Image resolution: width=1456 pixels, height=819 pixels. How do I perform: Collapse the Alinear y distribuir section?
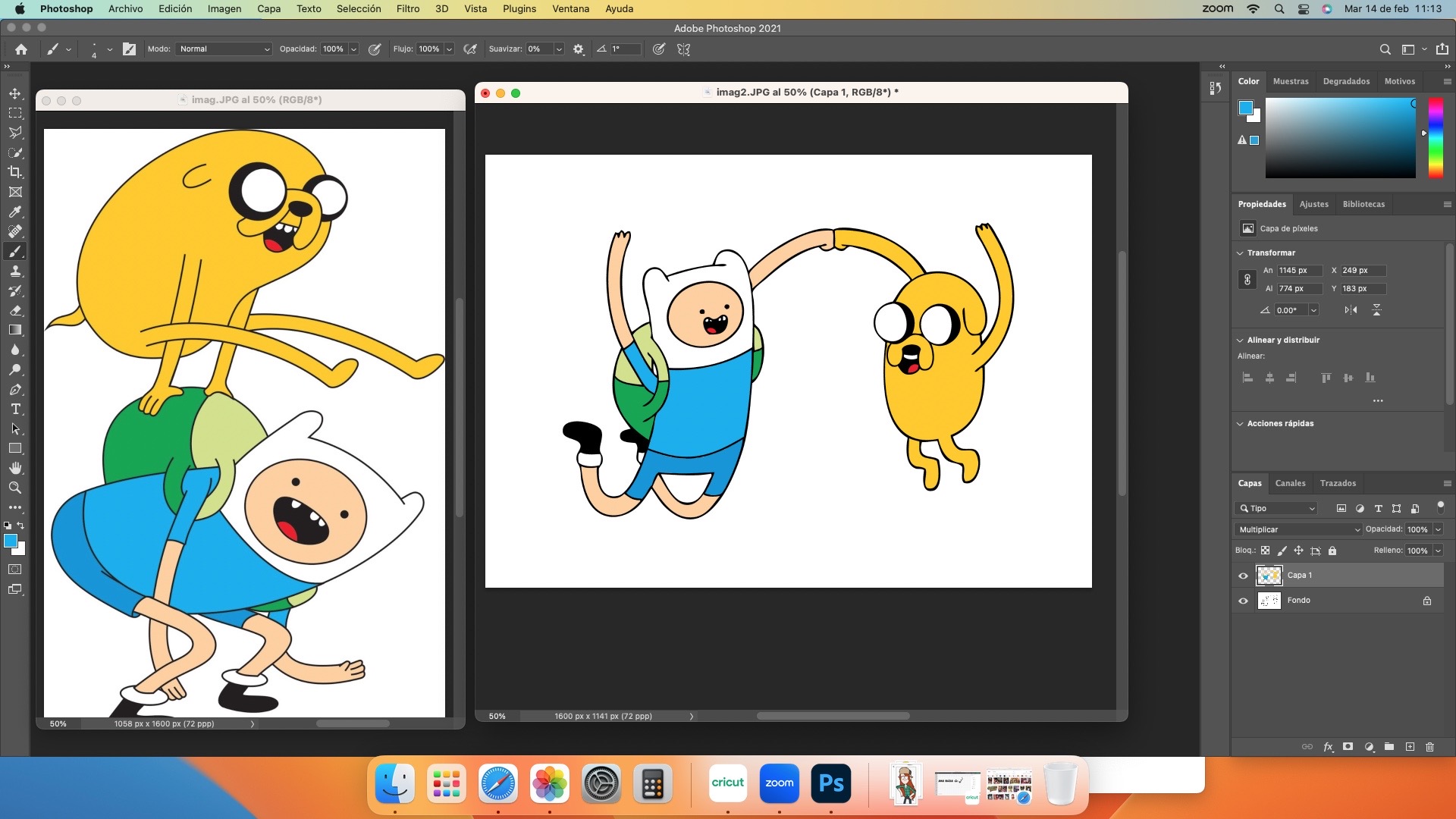click(x=1240, y=340)
